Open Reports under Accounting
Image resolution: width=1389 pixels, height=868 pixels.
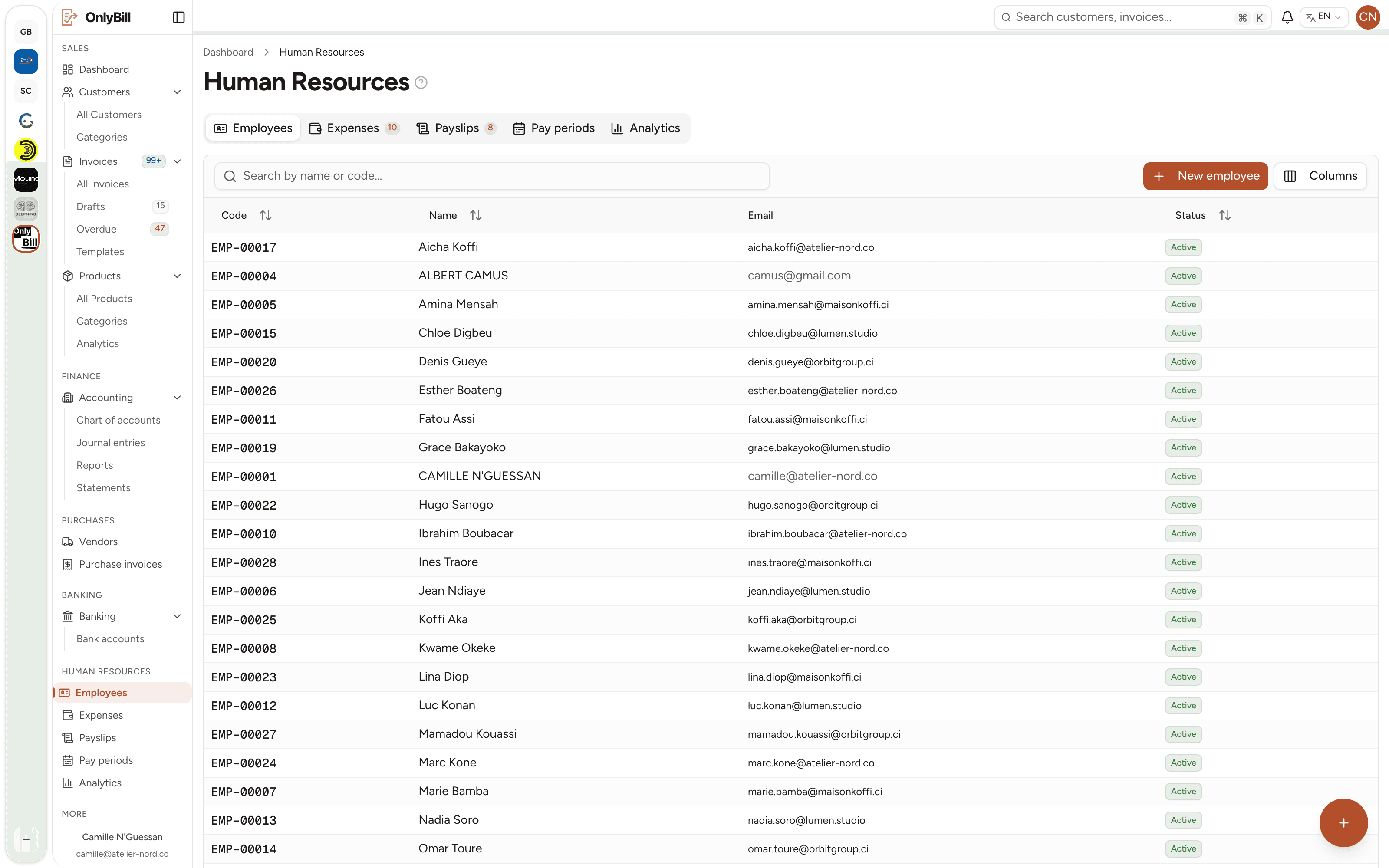(94, 466)
